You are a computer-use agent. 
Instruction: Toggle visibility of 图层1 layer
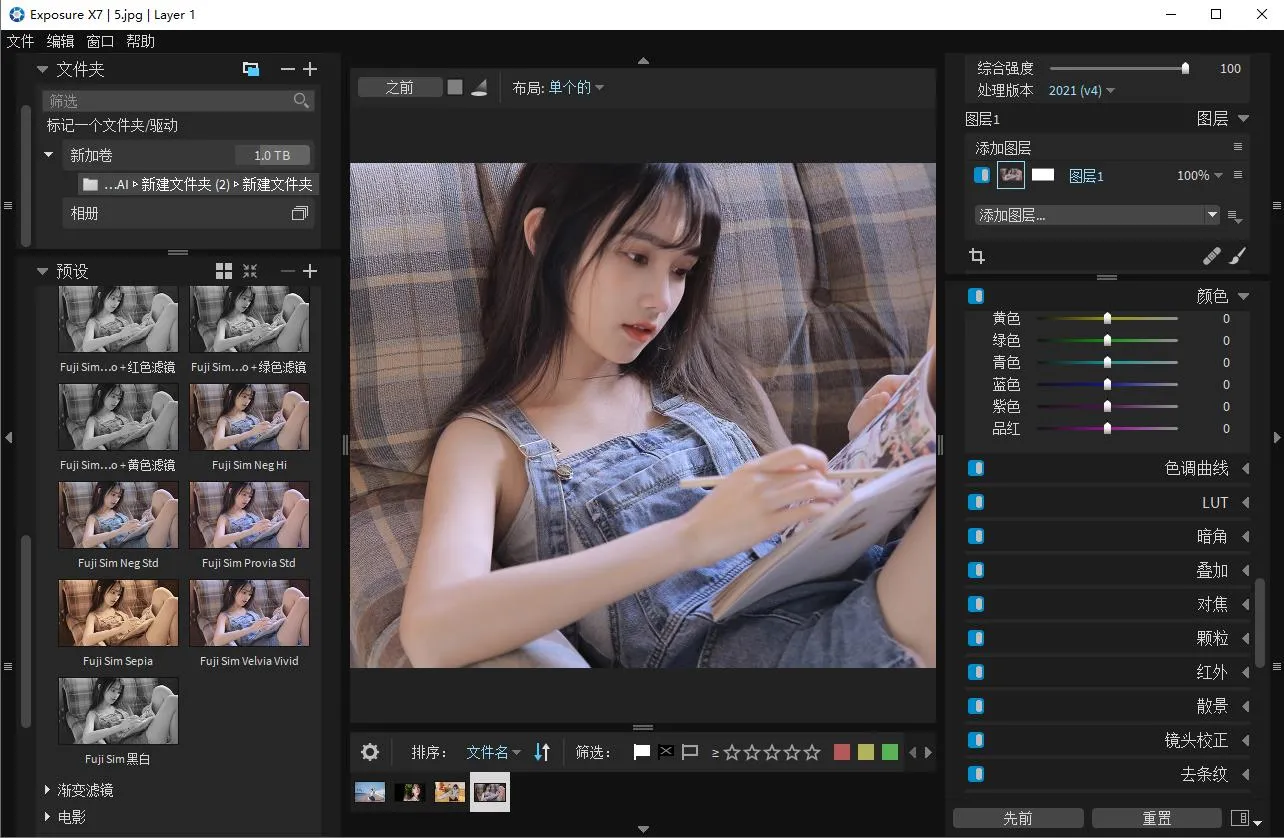[x=981, y=175]
